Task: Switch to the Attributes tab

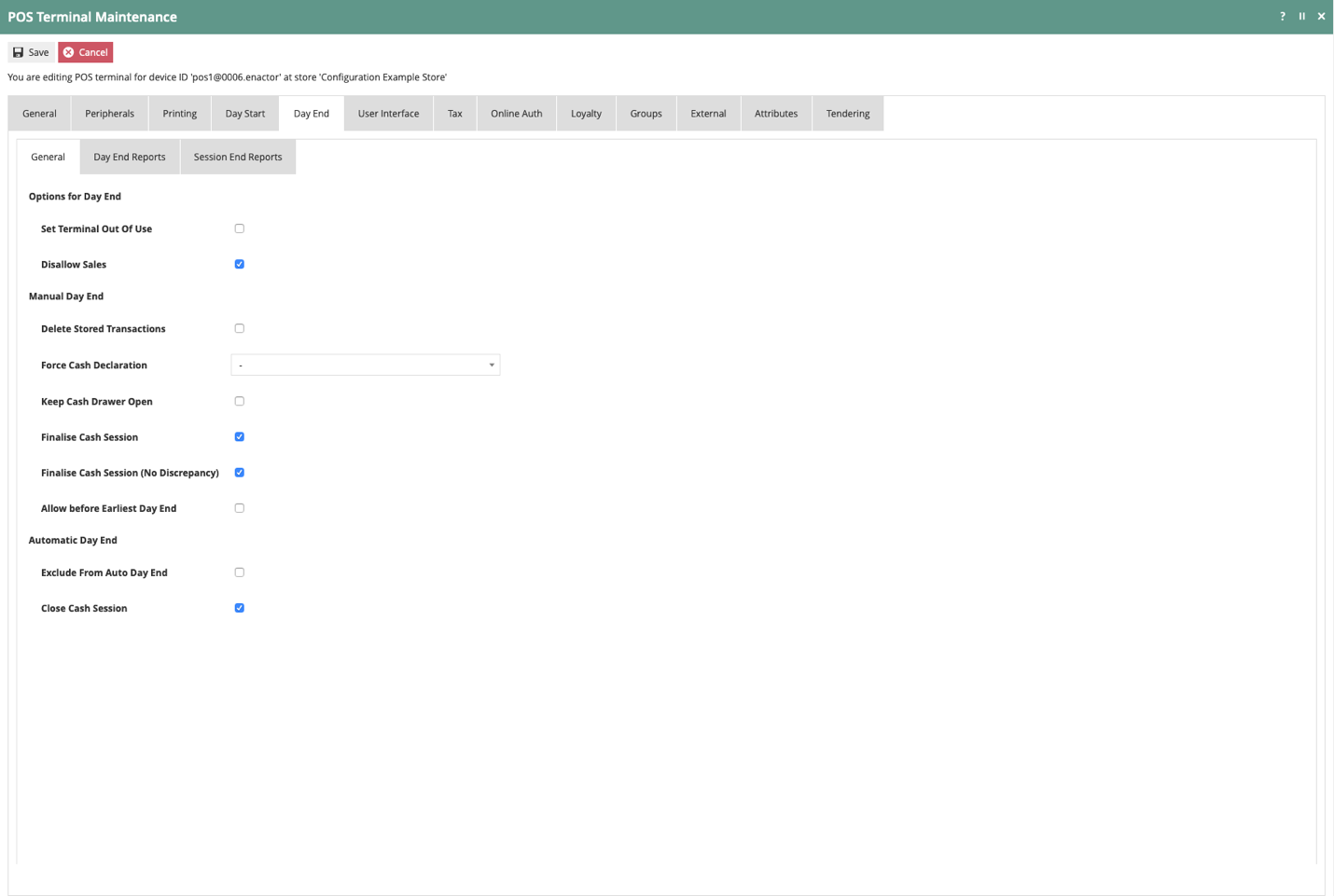Action: [x=776, y=114]
